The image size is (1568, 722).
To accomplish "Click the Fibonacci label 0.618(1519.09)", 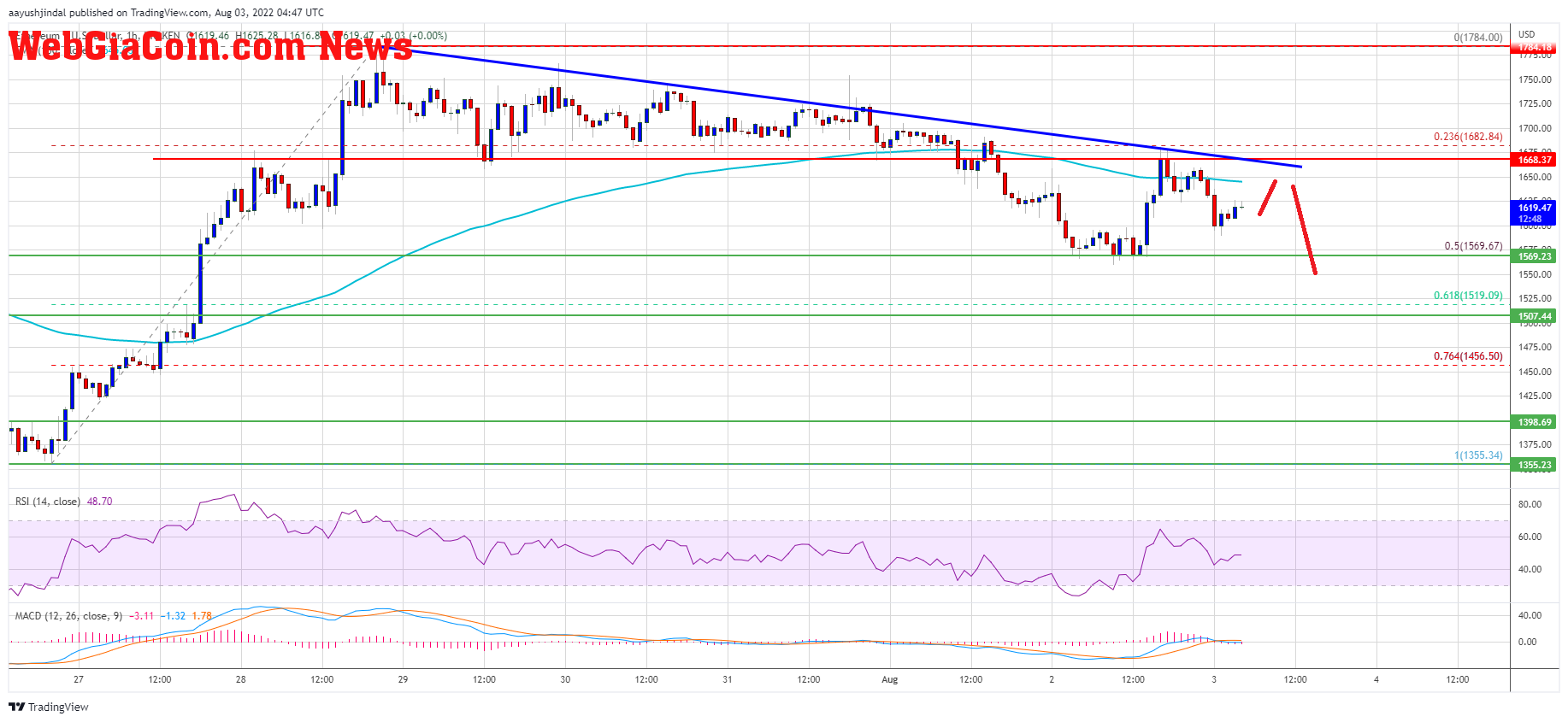I will (x=1468, y=296).
